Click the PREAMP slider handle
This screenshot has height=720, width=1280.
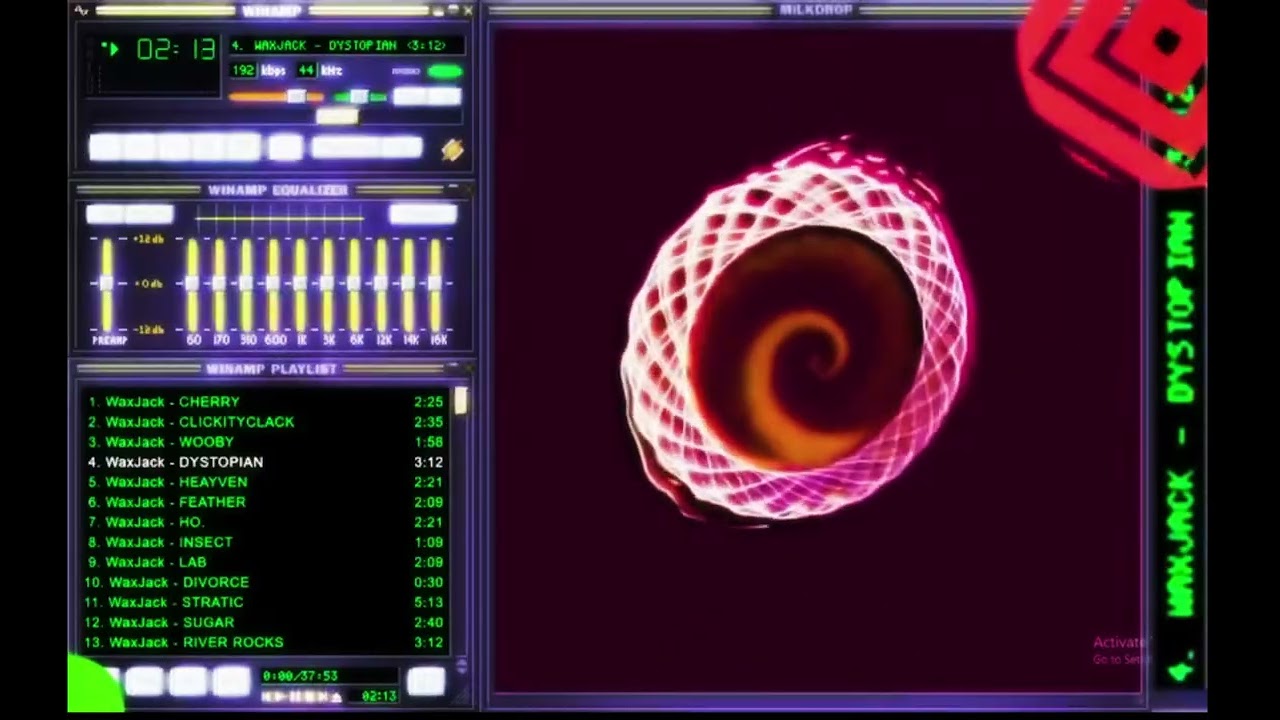coord(107,283)
